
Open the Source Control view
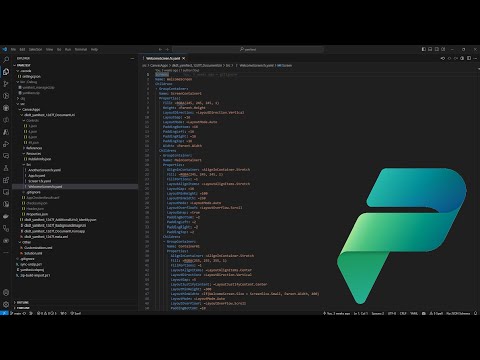6,84
